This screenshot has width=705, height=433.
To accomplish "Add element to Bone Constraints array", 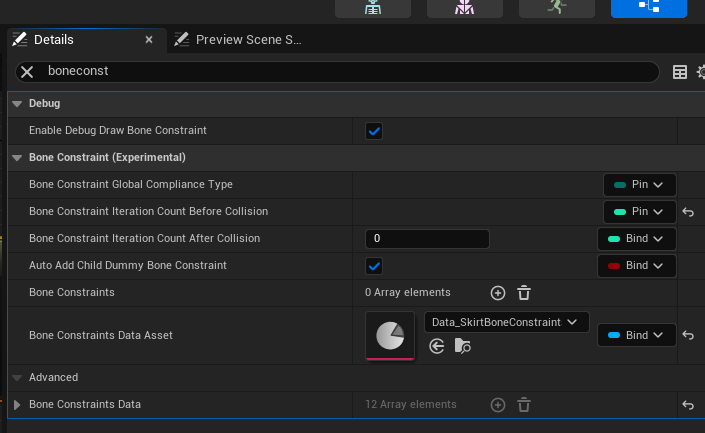I will tap(498, 293).
